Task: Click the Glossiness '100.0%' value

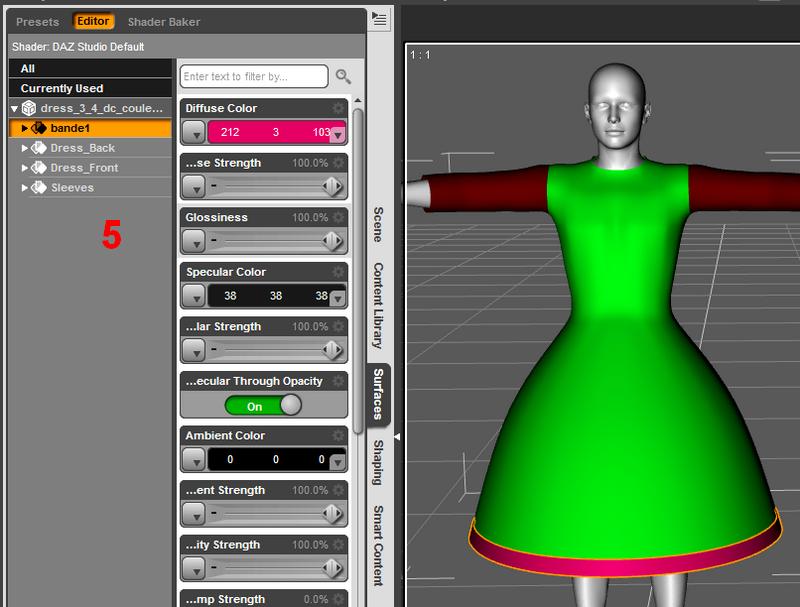Action: click(310, 218)
